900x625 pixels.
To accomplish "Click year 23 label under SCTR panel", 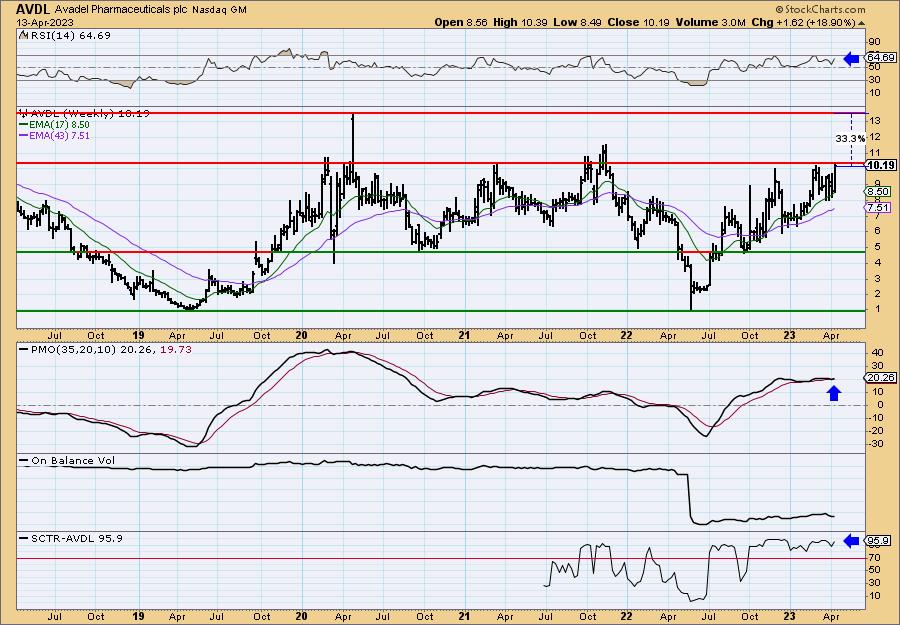I will click(790, 616).
